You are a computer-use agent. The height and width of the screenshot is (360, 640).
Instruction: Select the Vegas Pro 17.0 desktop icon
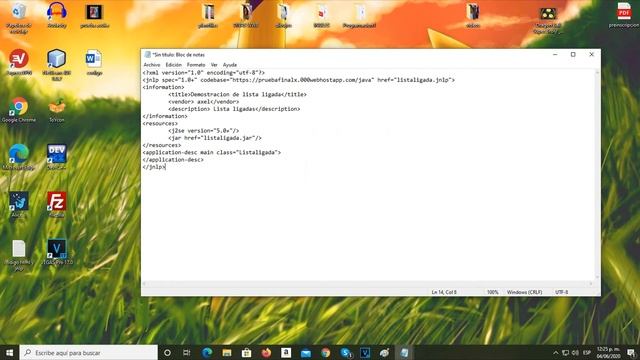[57, 249]
